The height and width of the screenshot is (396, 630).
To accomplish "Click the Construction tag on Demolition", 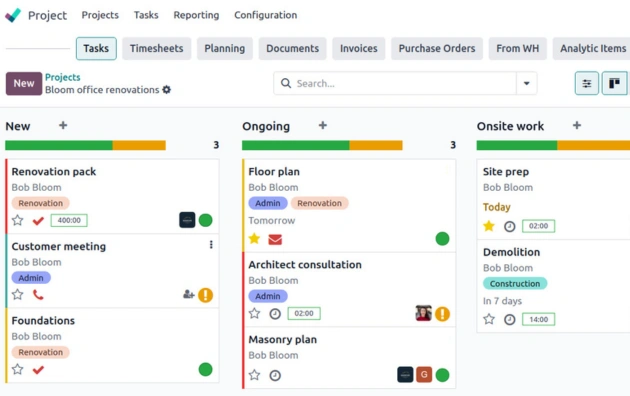I will pyautogui.click(x=515, y=284).
